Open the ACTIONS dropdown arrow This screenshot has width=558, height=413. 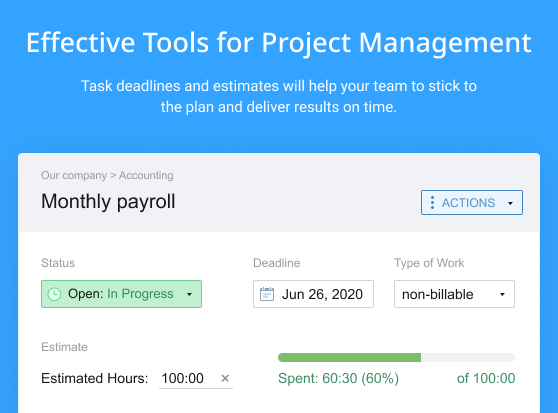click(510, 203)
